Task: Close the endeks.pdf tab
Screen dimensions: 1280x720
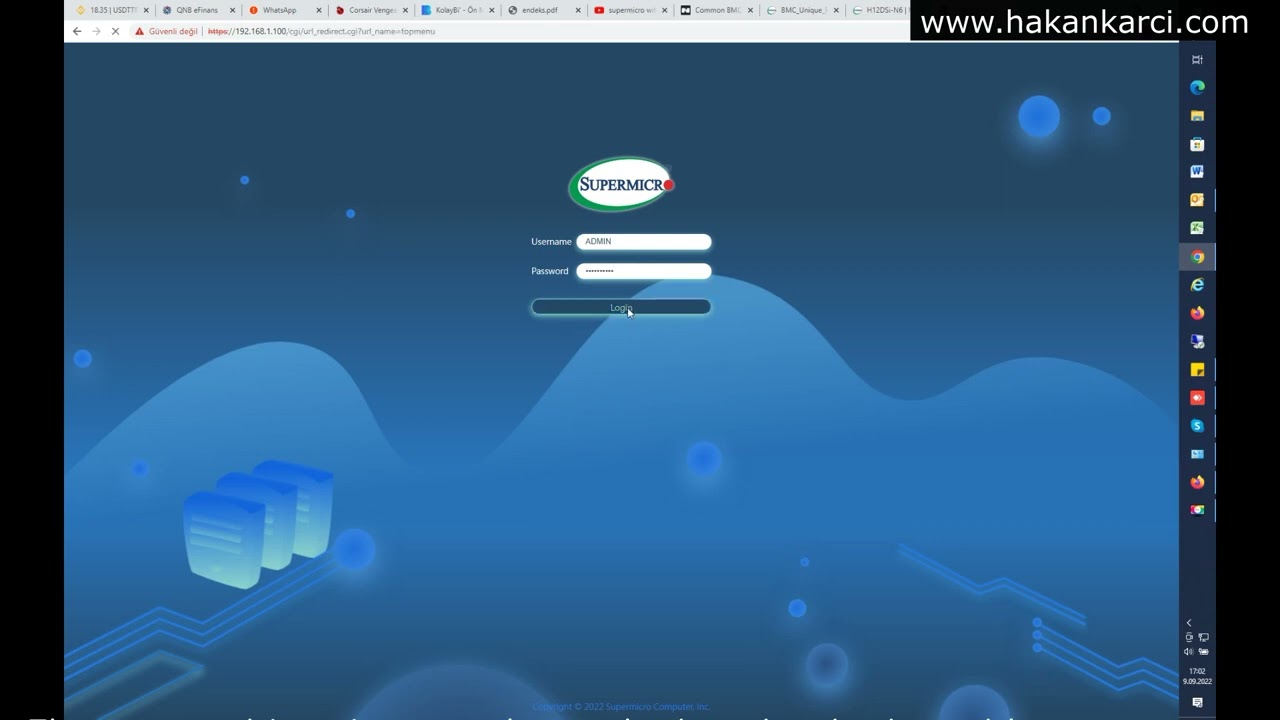Action: (578, 10)
